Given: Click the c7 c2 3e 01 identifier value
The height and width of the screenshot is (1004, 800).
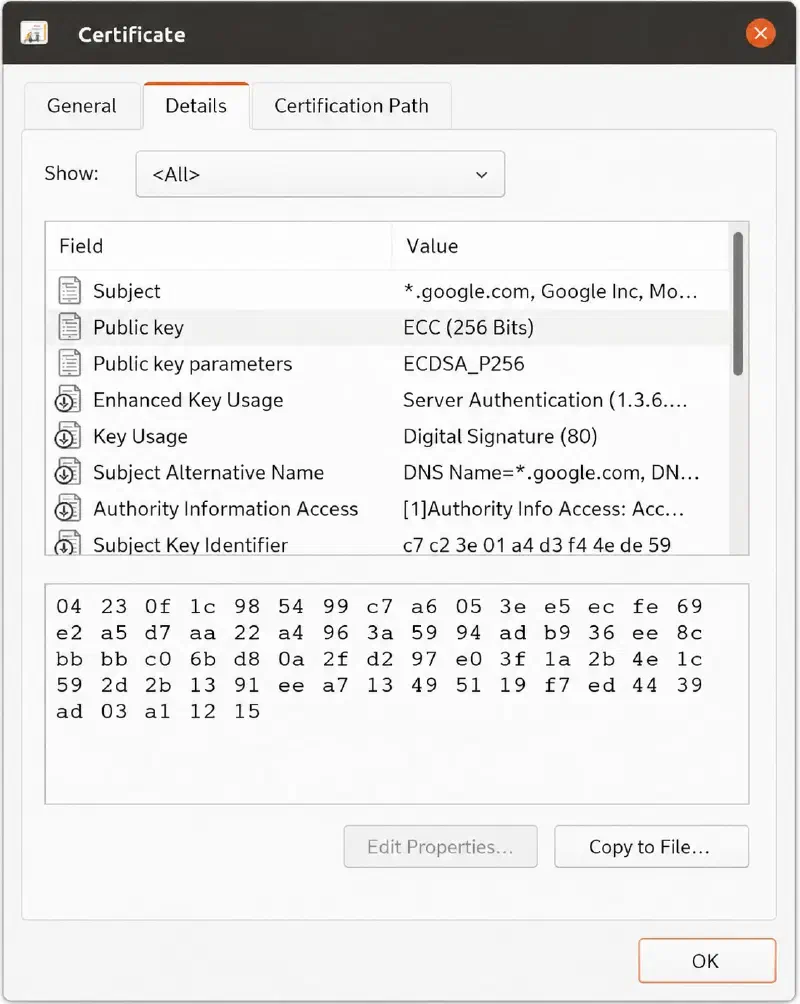Looking at the screenshot, I should (x=537, y=545).
